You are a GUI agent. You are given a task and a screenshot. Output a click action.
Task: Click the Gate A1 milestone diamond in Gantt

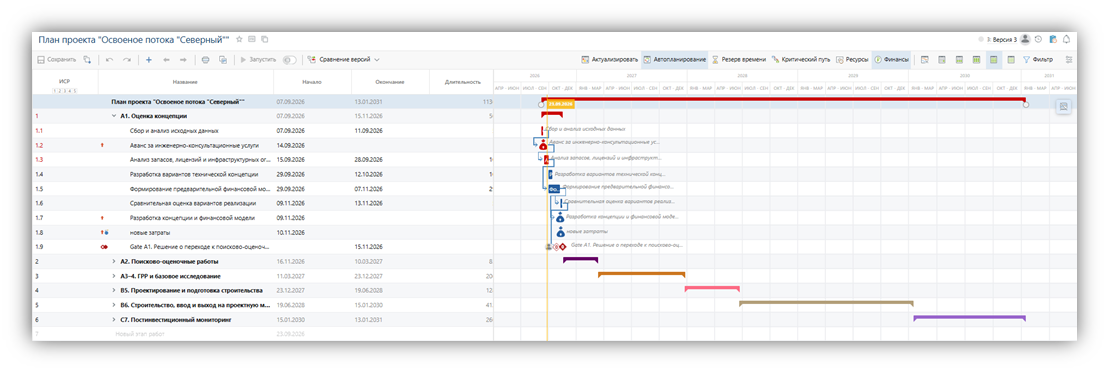(563, 247)
